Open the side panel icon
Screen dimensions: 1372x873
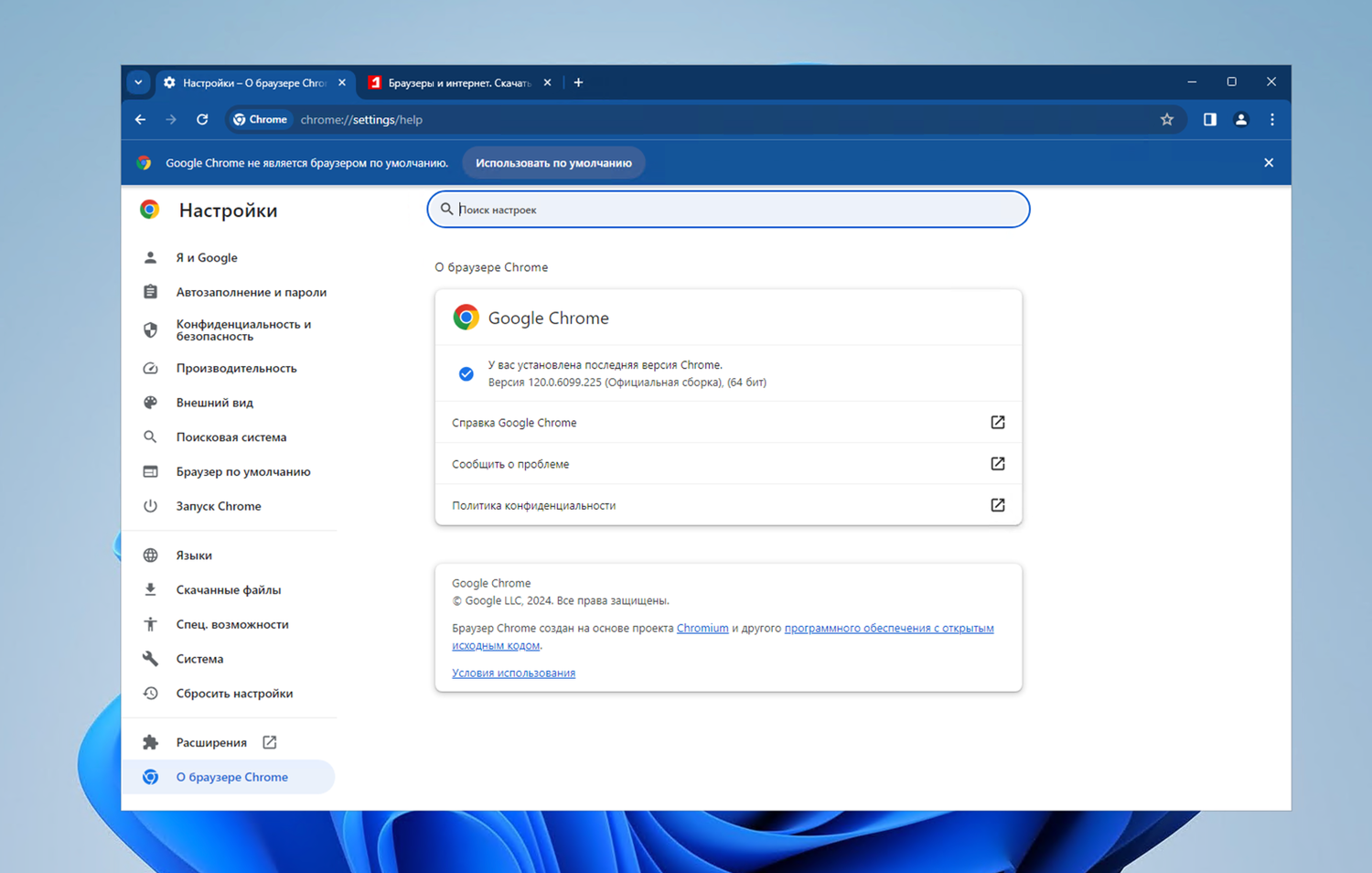point(1210,120)
